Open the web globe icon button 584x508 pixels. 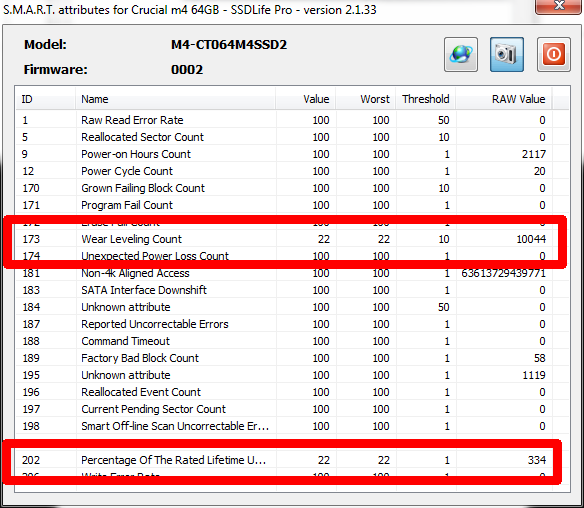coord(461,54)
